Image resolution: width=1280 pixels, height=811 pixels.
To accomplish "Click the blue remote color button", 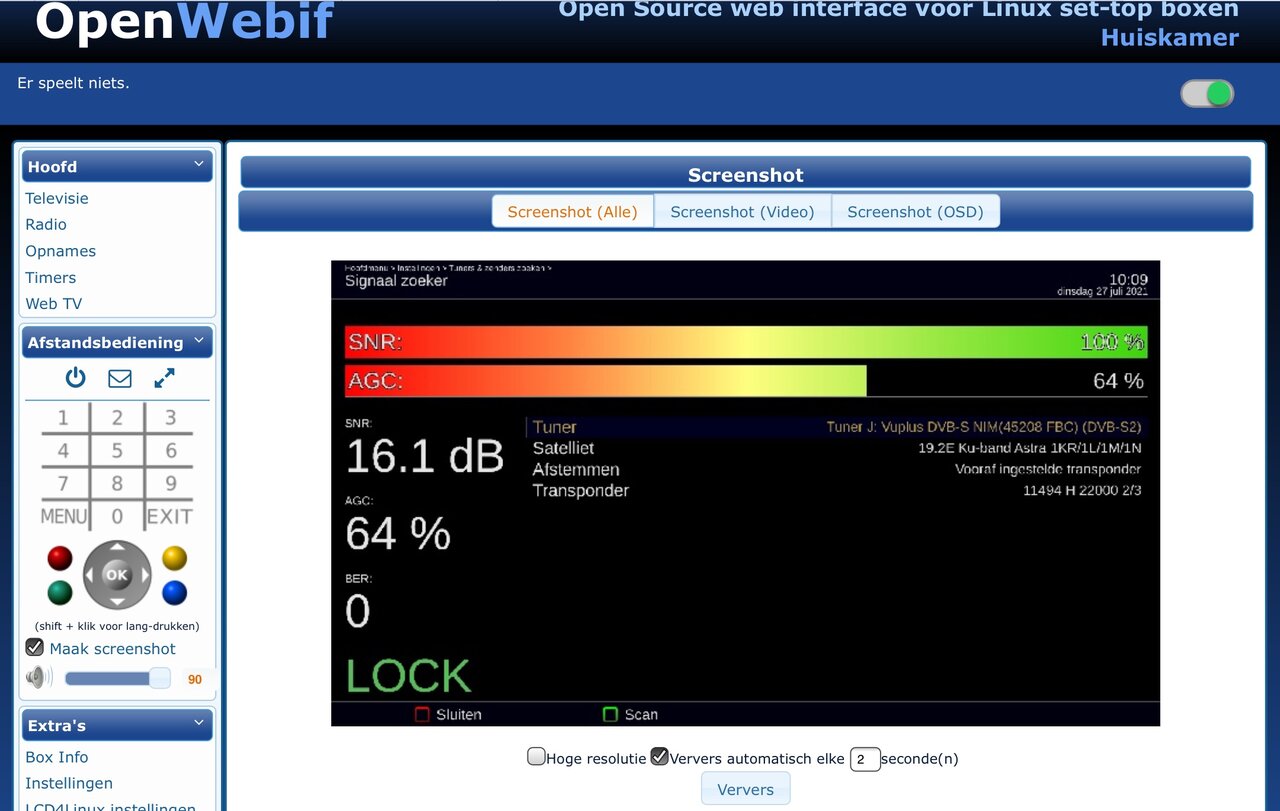I will [x=175, y=593].
